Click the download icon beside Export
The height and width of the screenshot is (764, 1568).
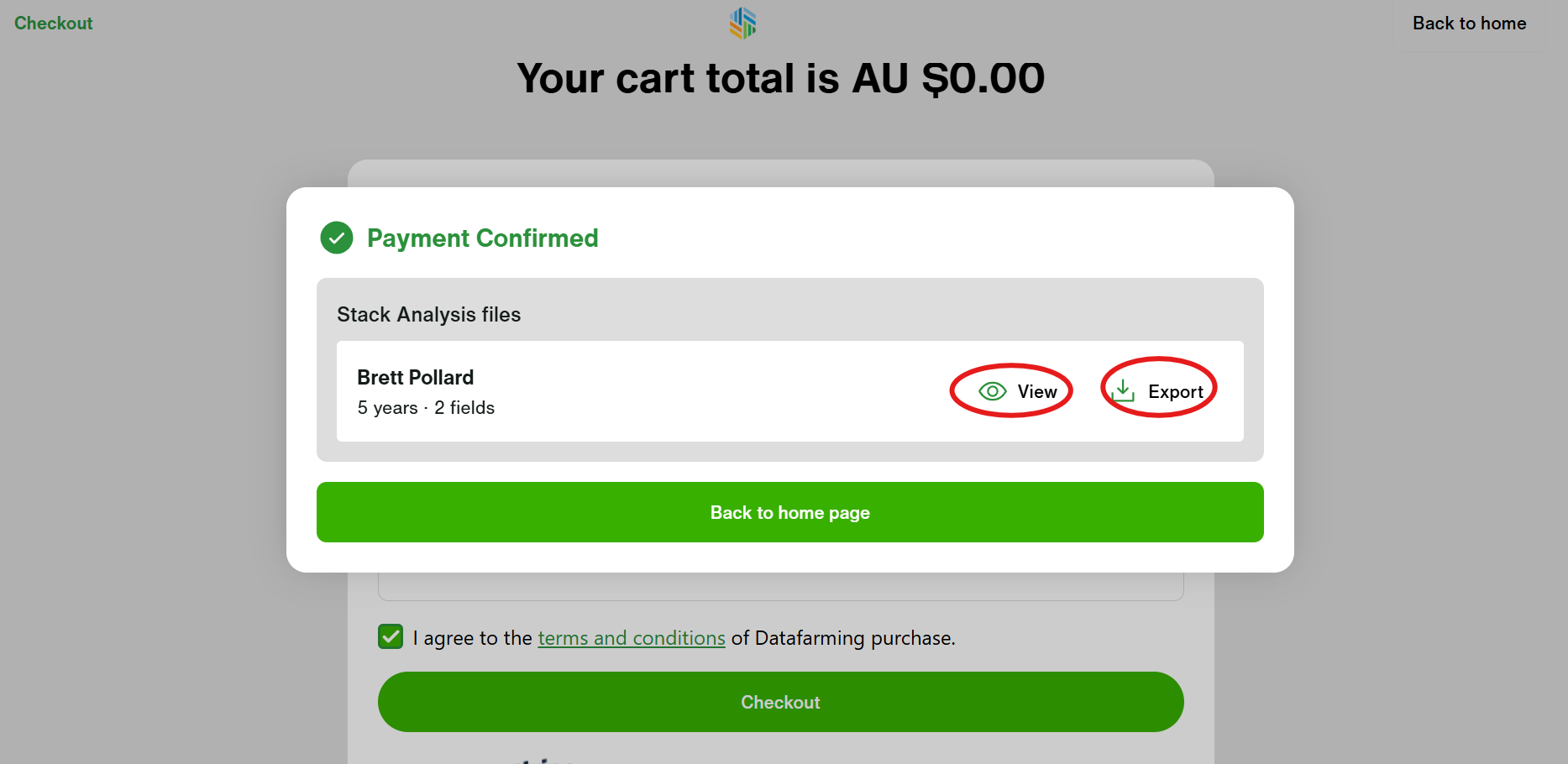pyautogui.click(x=1123, y=390)
